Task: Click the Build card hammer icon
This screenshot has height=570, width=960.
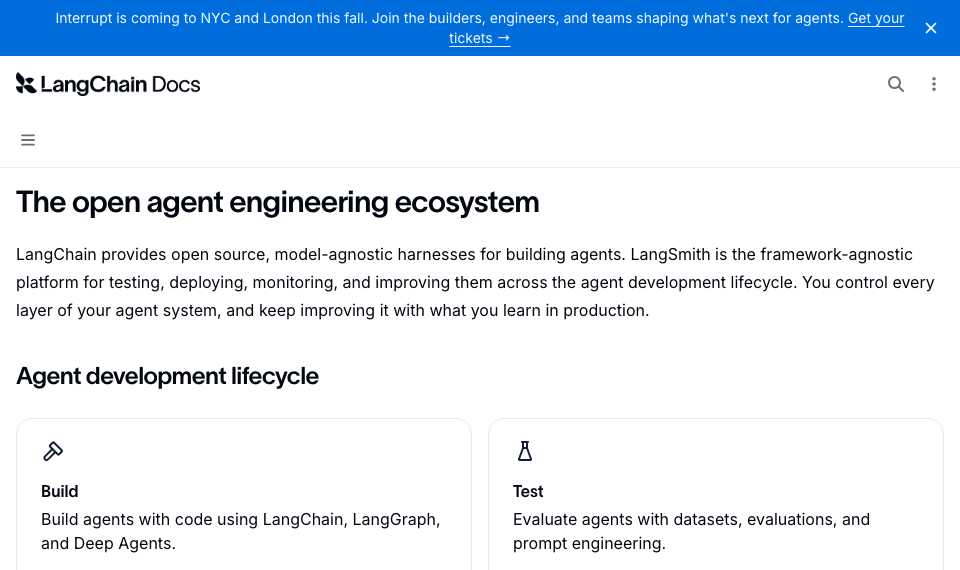Action: pos(53,451)
